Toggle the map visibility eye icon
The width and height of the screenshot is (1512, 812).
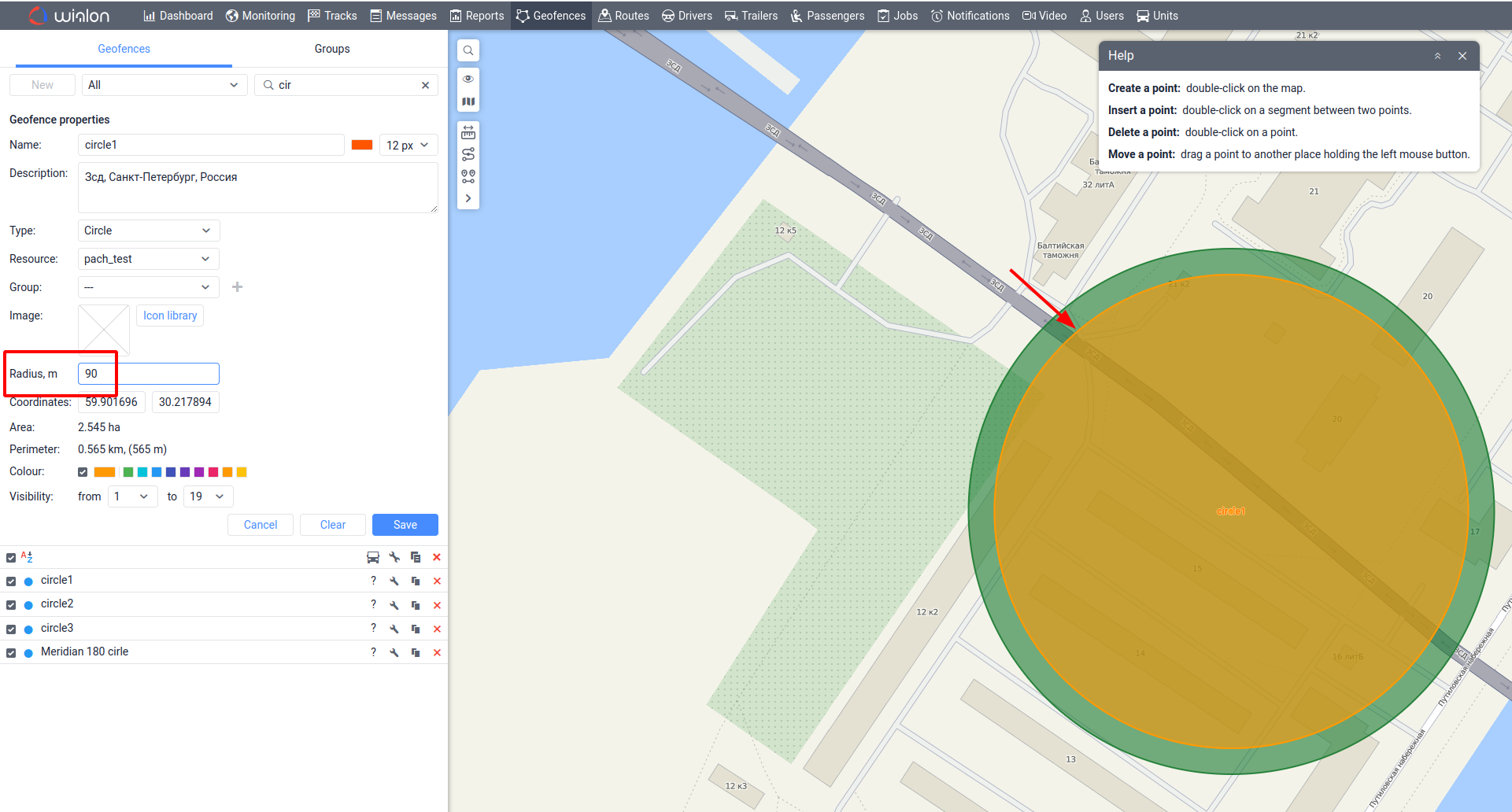tap(468, 79)
